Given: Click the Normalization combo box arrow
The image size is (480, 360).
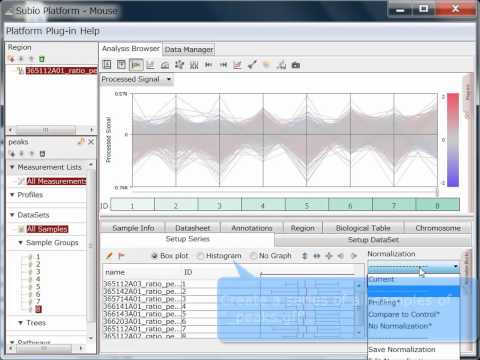Looking at the screenshot, I should coord(455,267).
